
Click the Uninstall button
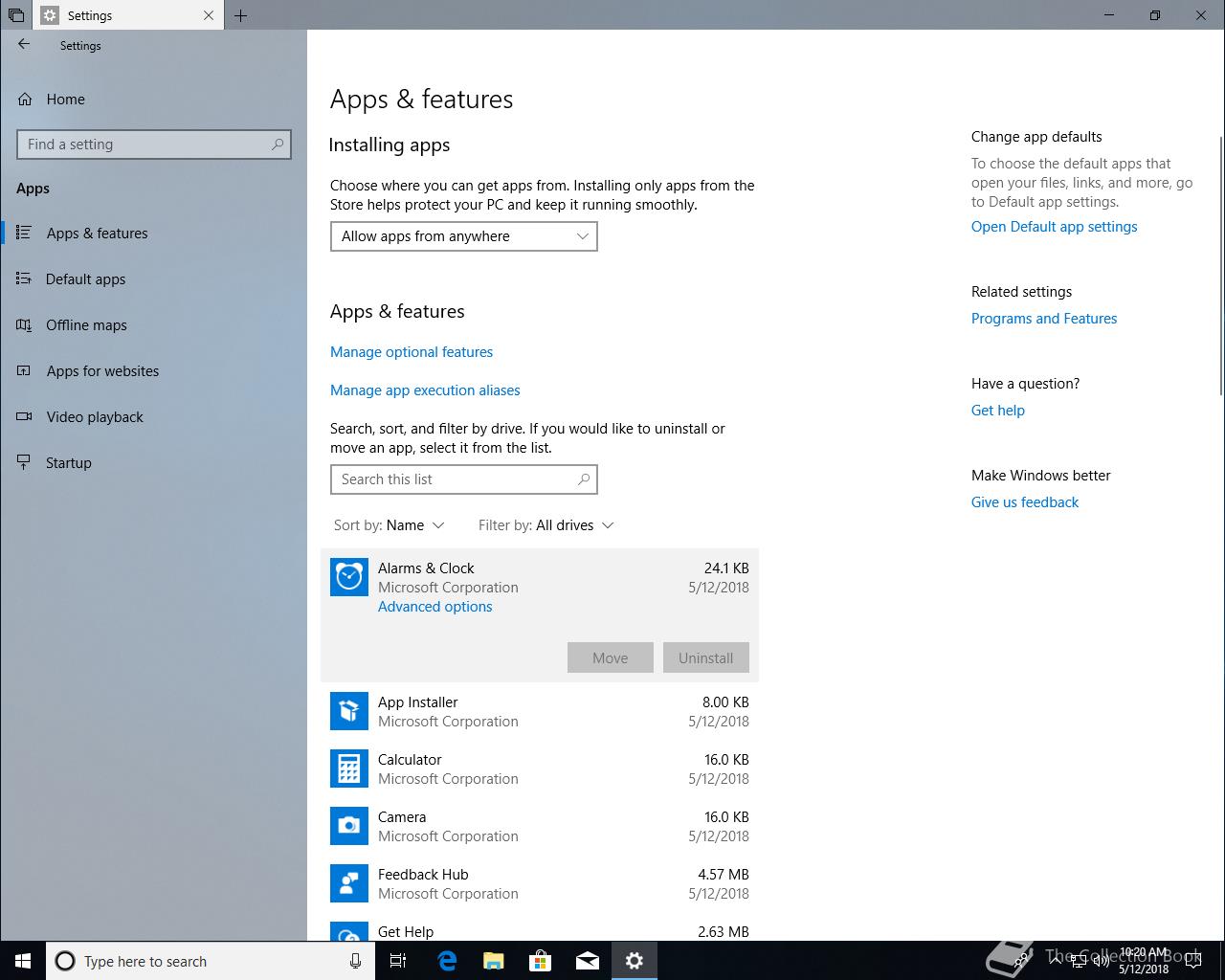point(706,657)
